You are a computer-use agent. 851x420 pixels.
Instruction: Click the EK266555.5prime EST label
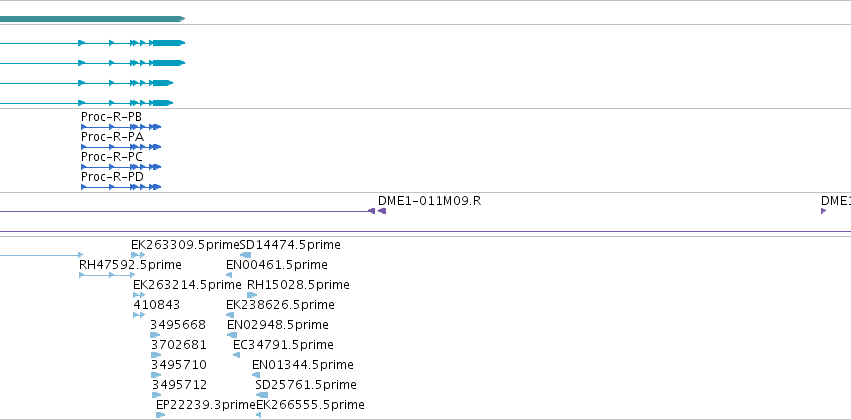tap(310, 405)
